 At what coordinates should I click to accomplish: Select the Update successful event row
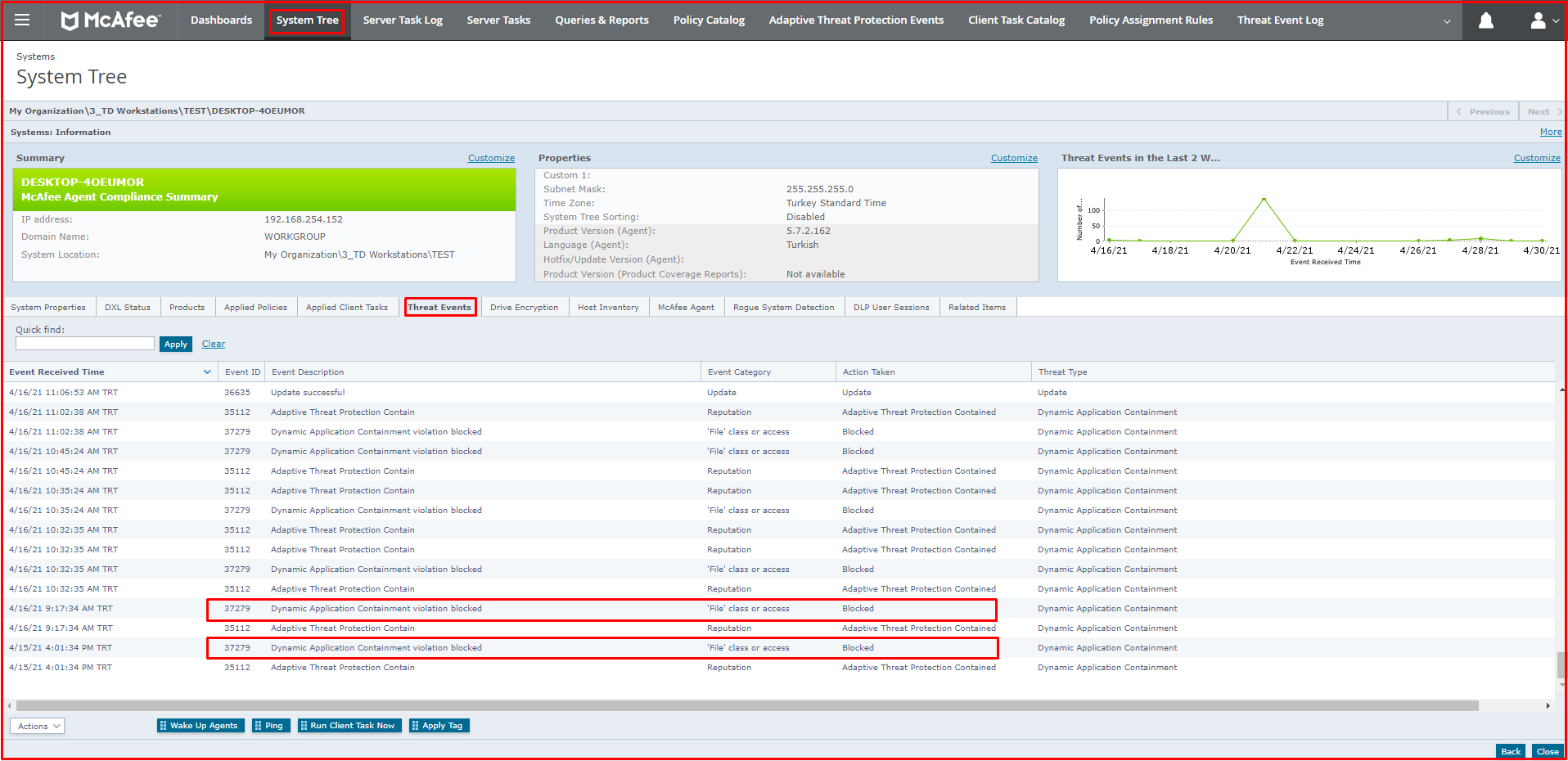(x=778, y=392)
